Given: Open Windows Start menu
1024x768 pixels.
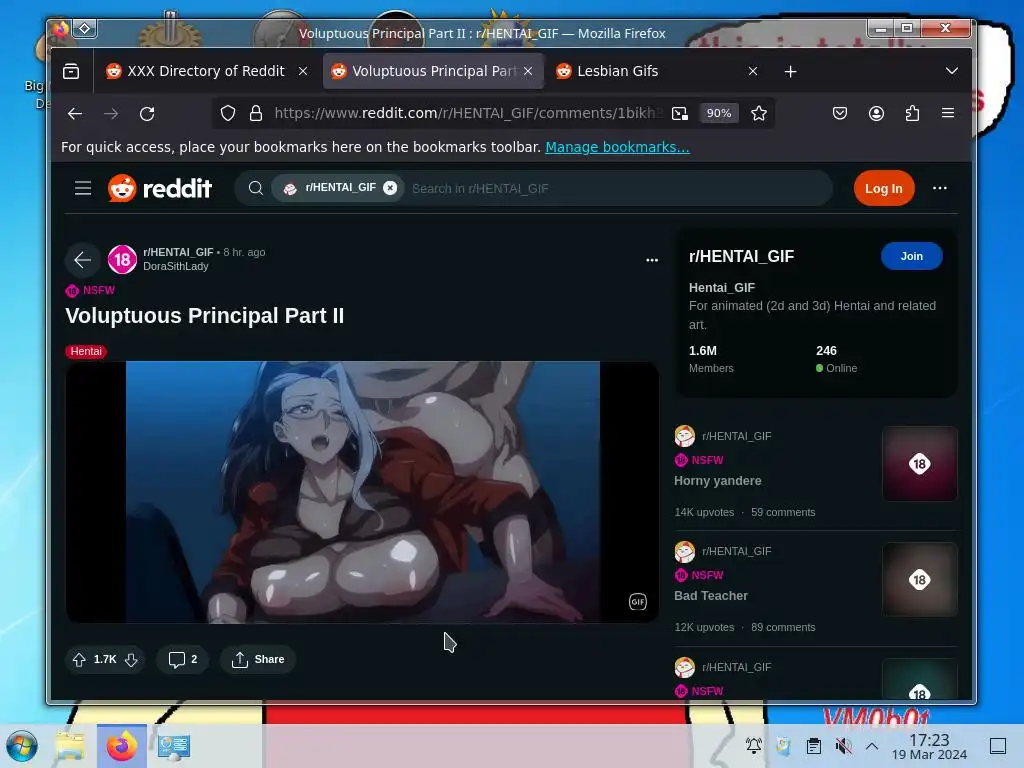Looking at the screenshot, I should click(22, 746).
